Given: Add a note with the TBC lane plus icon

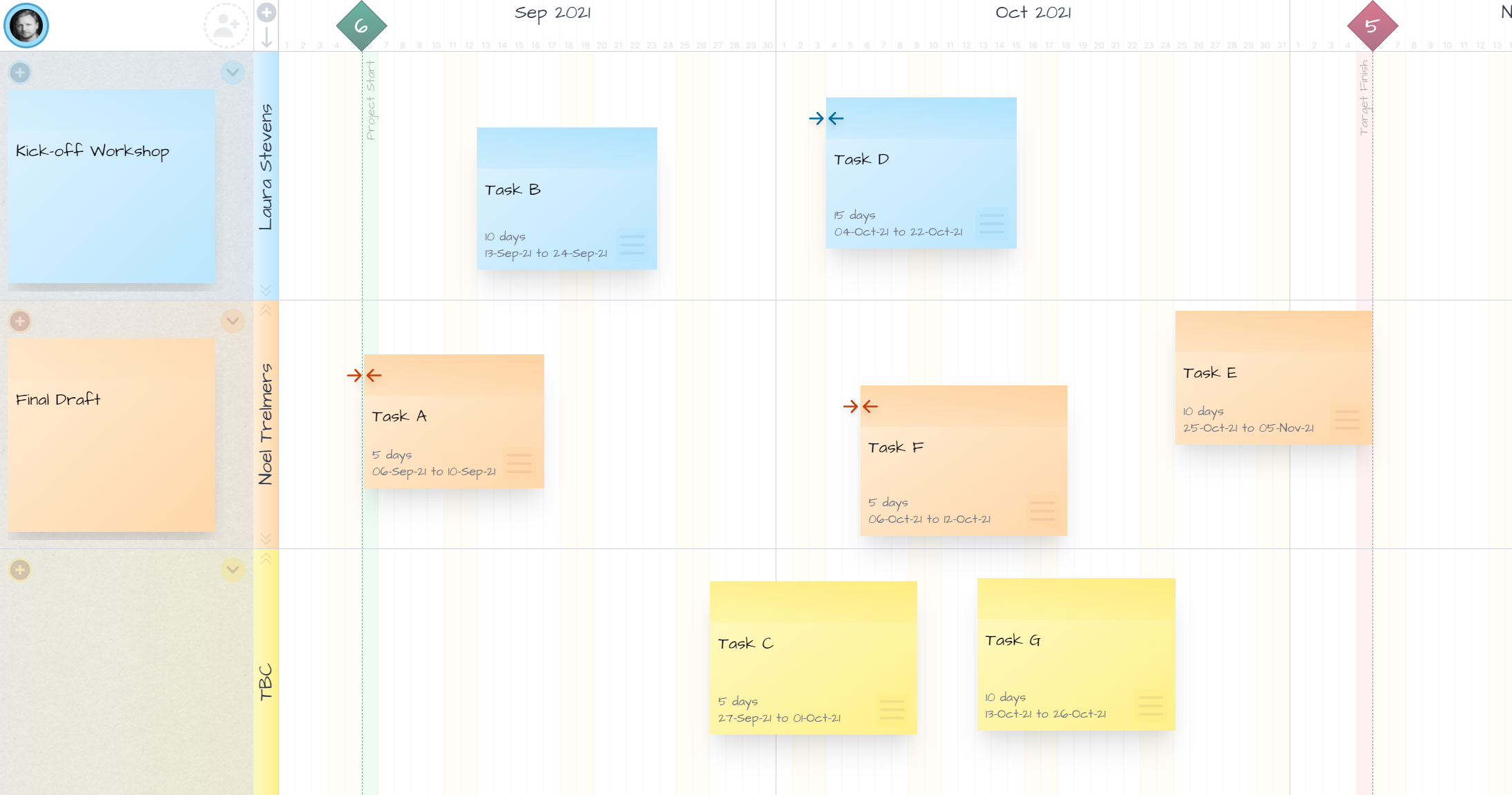Looking at the screenshot, I should 21,570.
